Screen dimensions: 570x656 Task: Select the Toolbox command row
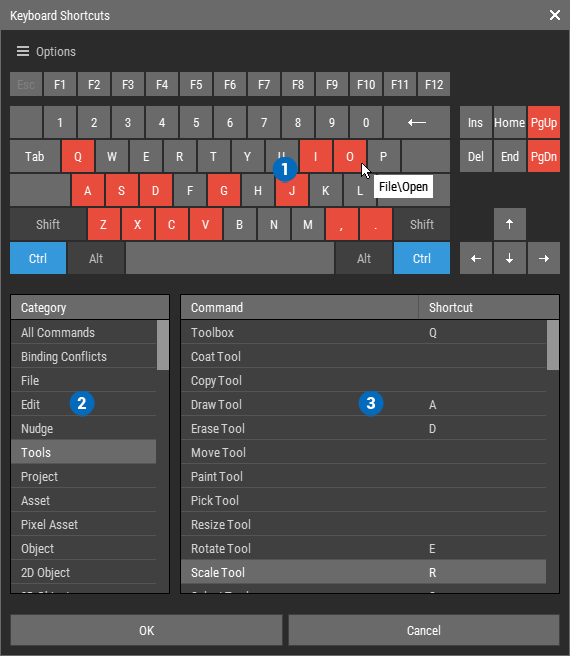click(364, 333)
